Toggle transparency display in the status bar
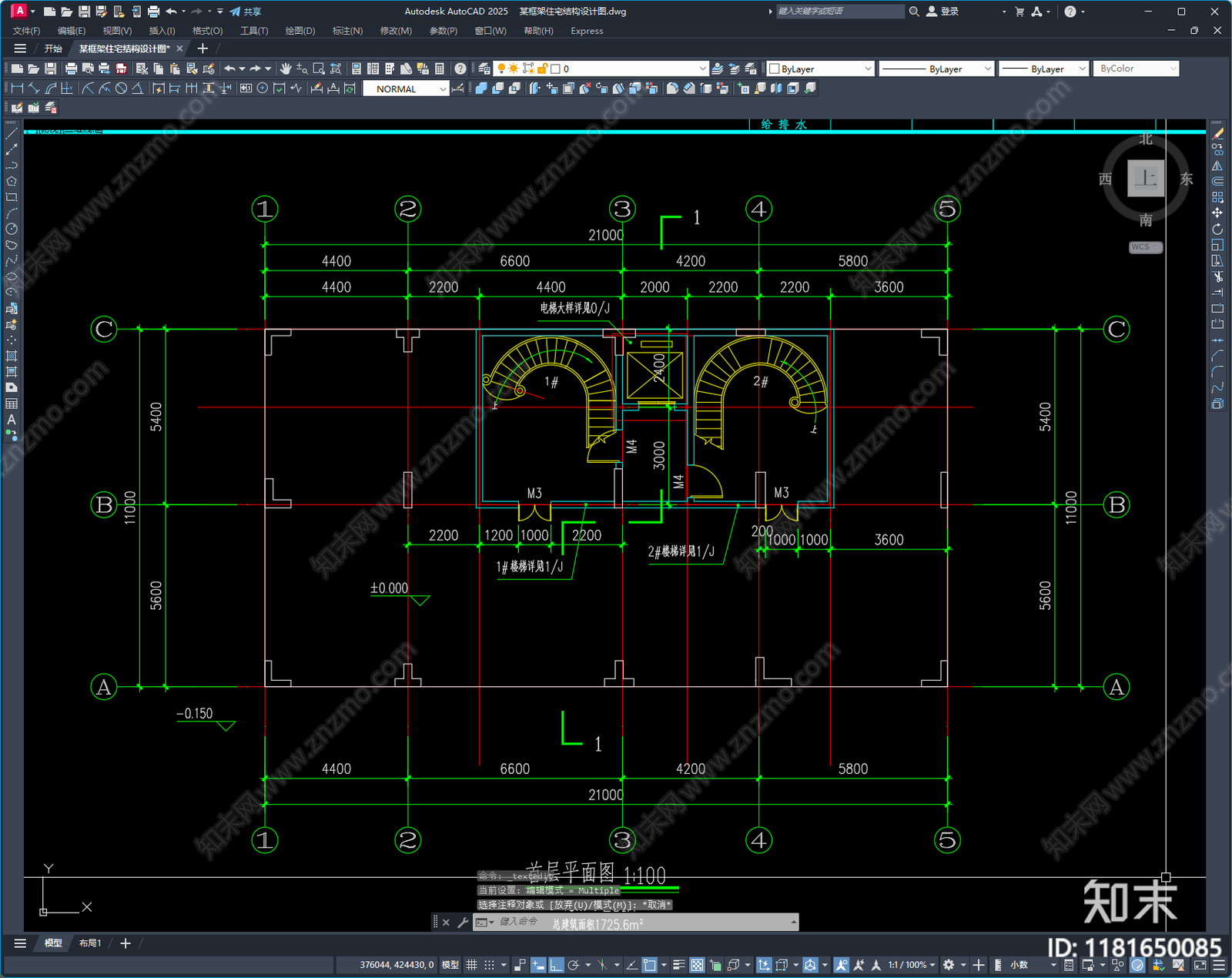The image size is (1232, 978). pyautogui.click(x=697, y=965)
